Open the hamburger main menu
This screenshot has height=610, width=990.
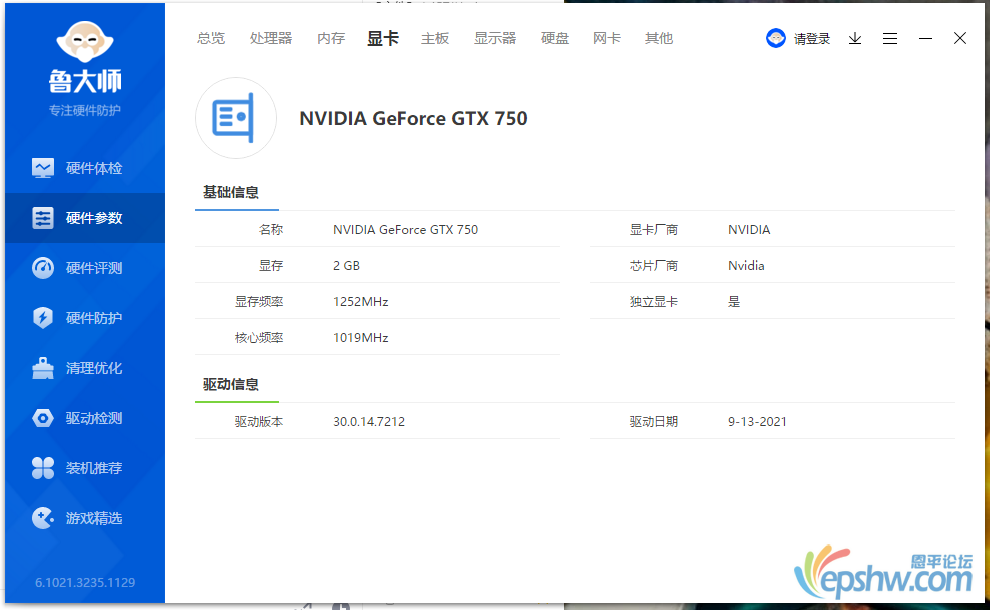coord(890,39)
